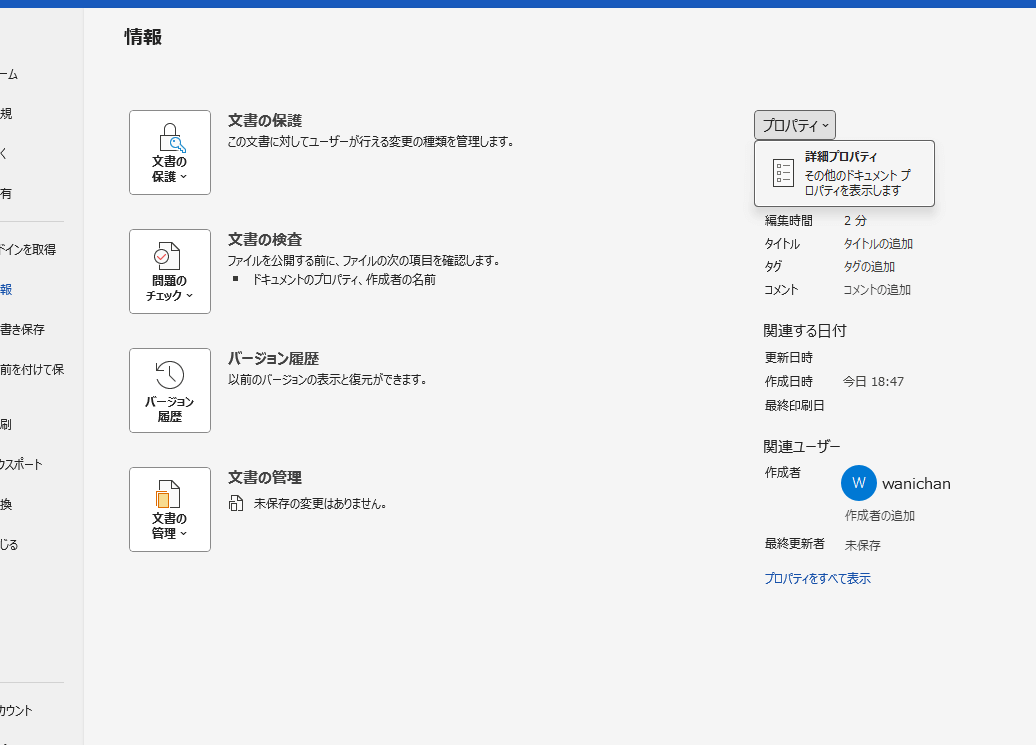Click the small document icon beside 未保存の変更はありません

point(236,504)
